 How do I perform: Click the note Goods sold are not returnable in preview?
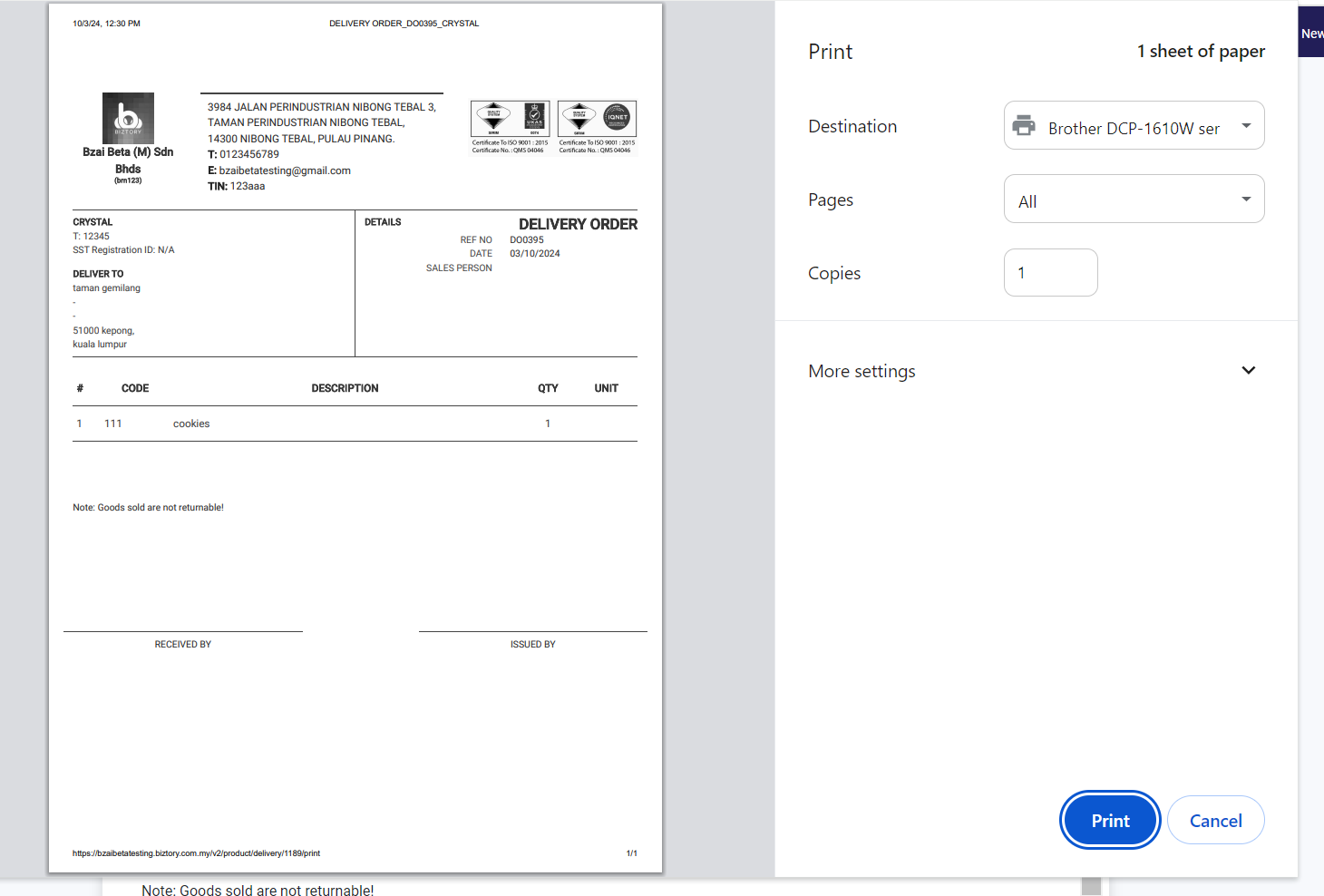pos(148,508)
